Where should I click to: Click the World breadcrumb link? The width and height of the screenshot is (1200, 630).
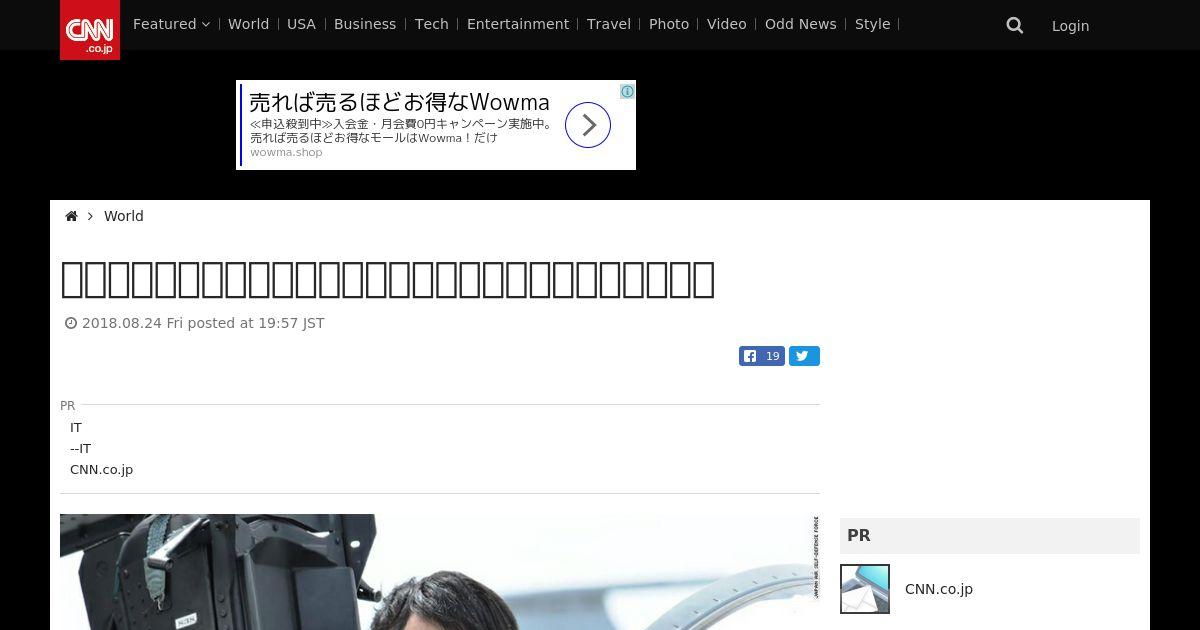pos(124,216)
